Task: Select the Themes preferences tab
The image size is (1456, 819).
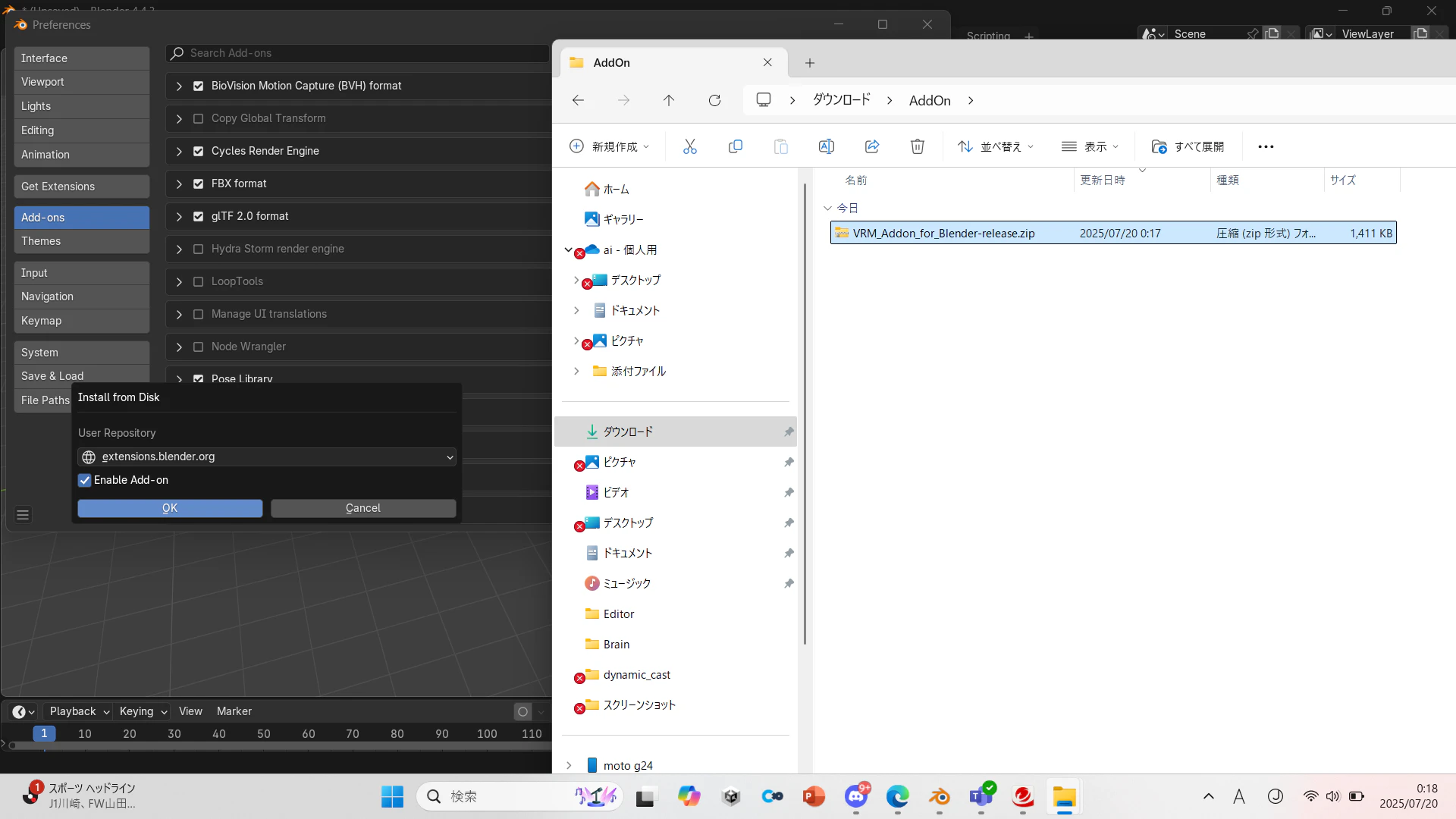Action: [82, 241]
